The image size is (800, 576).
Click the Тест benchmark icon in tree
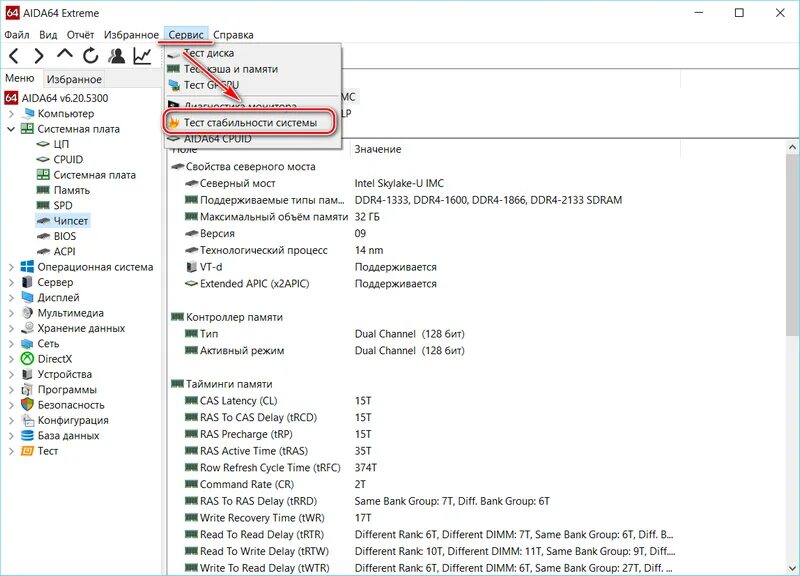pos(27,450)
